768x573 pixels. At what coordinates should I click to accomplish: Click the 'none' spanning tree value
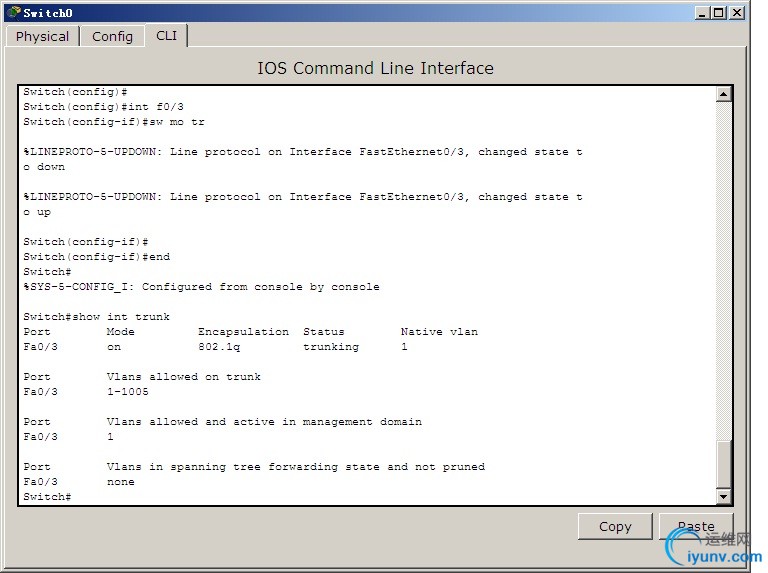120,482
